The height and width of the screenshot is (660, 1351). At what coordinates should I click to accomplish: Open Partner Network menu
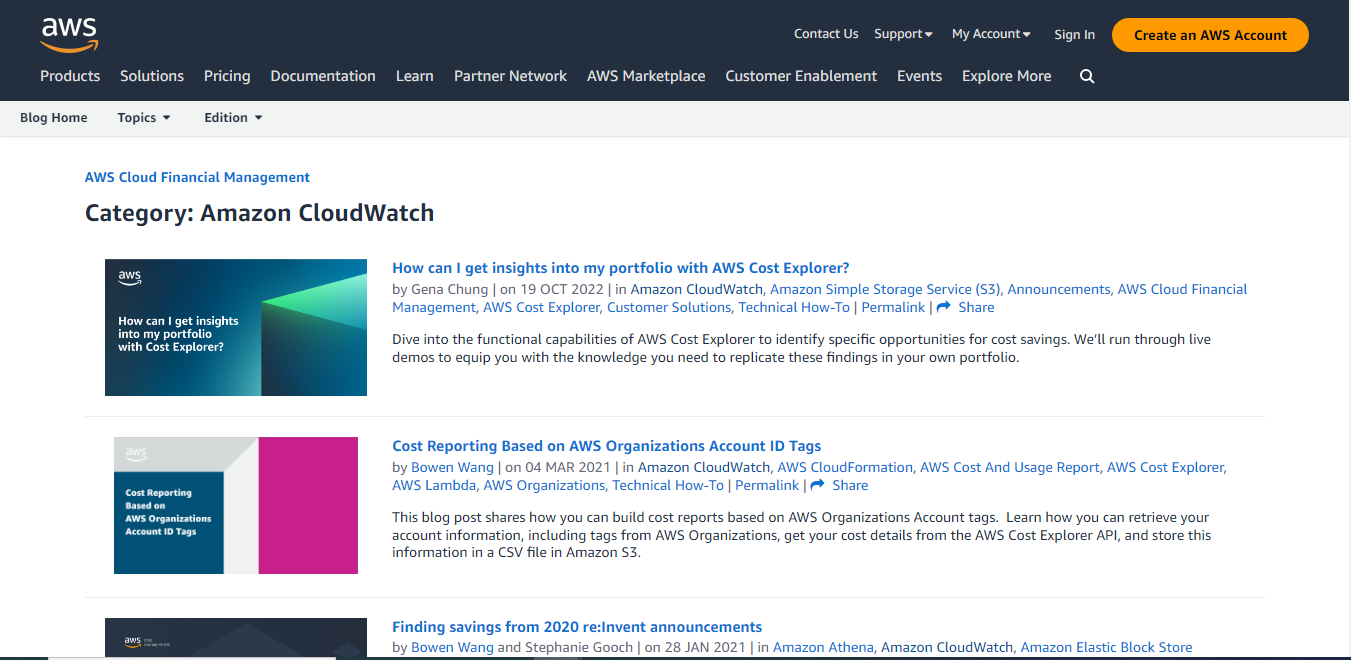pos(510,76)
